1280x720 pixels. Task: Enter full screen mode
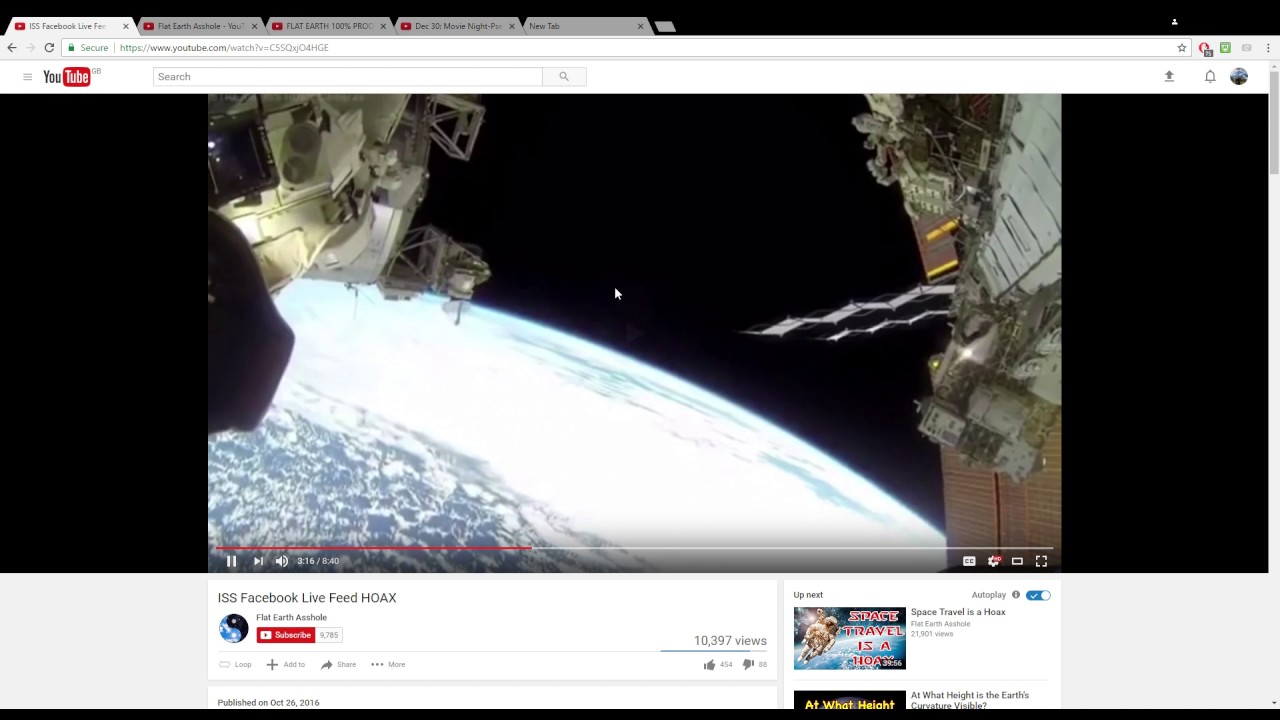coord(1041,561)
